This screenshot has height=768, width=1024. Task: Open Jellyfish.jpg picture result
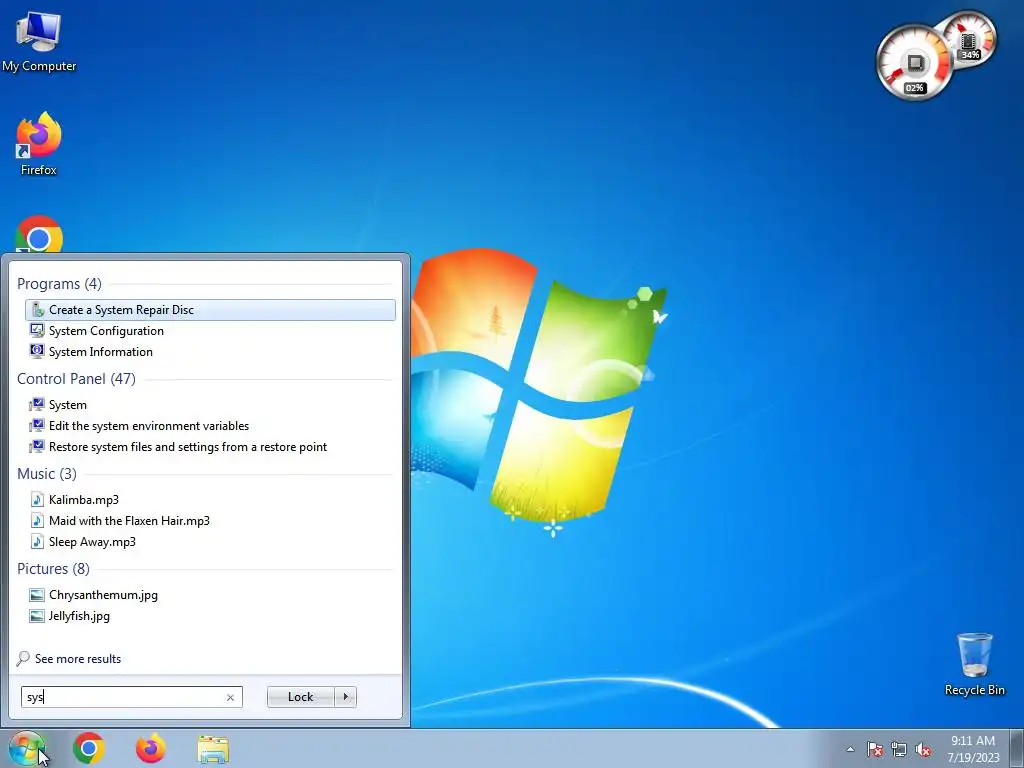tap(210, 616)
